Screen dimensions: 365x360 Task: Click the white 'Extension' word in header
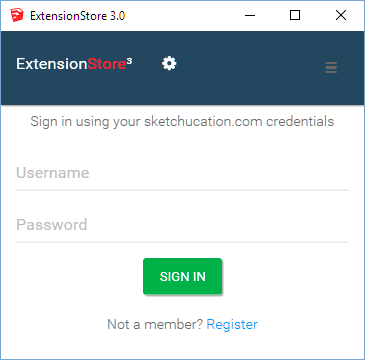click(x=52, y=64)
